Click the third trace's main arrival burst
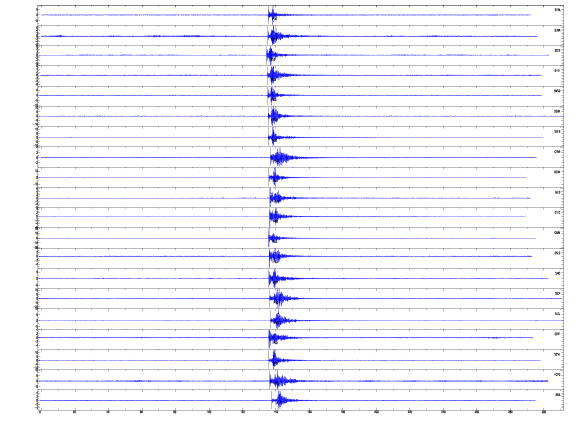Image resolution: width=580 pixels, height=440 pixels. pos(273,55)
